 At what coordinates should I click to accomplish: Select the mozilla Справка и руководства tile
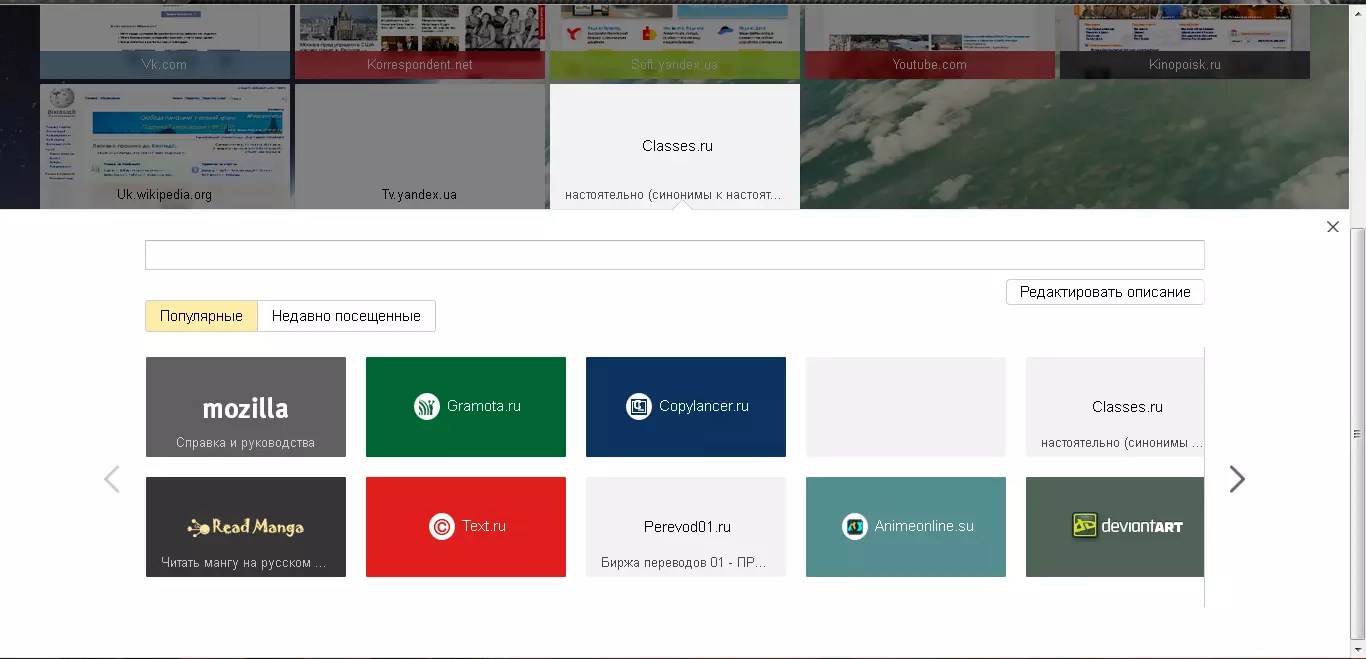pyautogui.click(x=246, y=407)
